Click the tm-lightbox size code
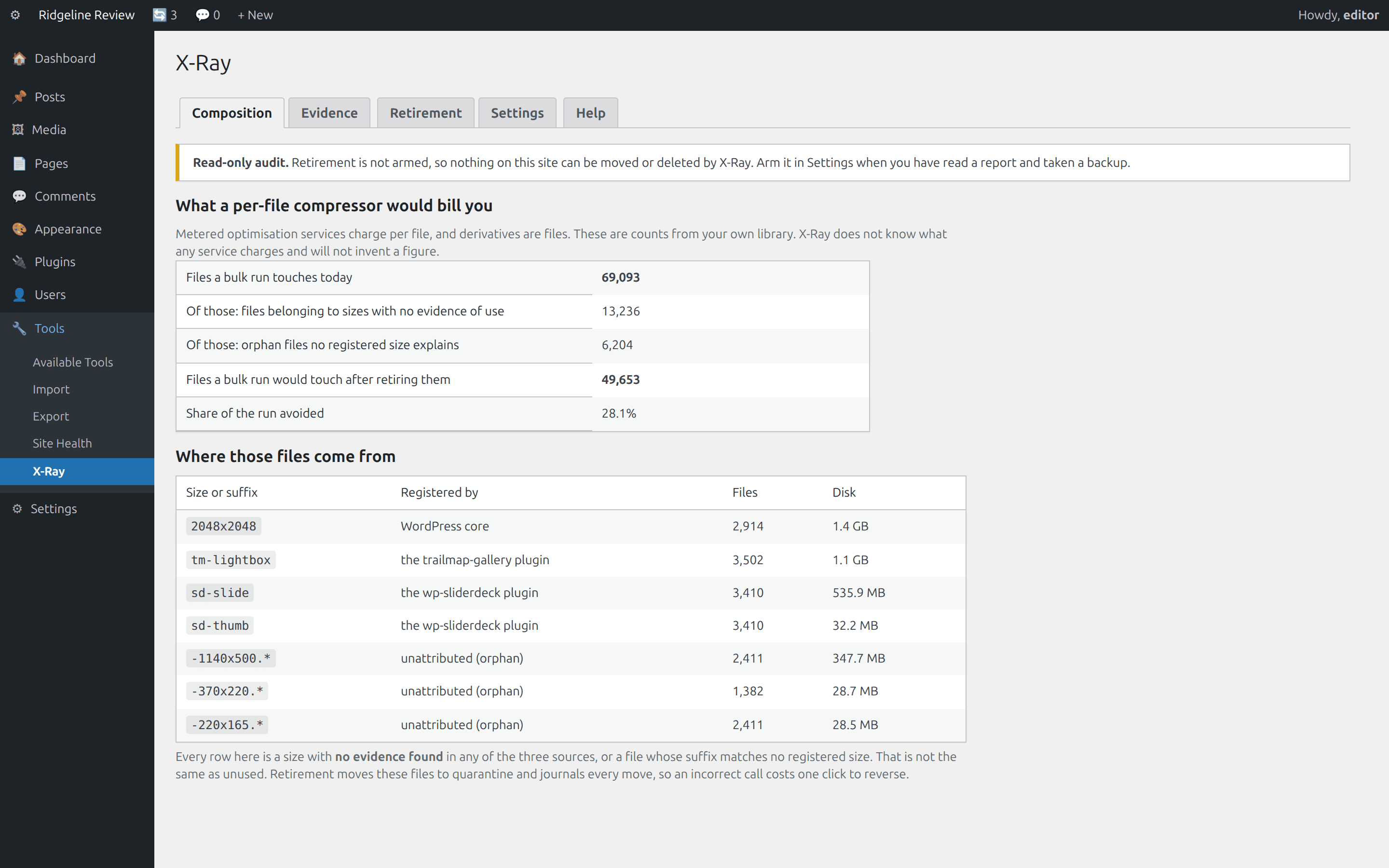This screenshot has width=1389, height=868. click(231, 560)
